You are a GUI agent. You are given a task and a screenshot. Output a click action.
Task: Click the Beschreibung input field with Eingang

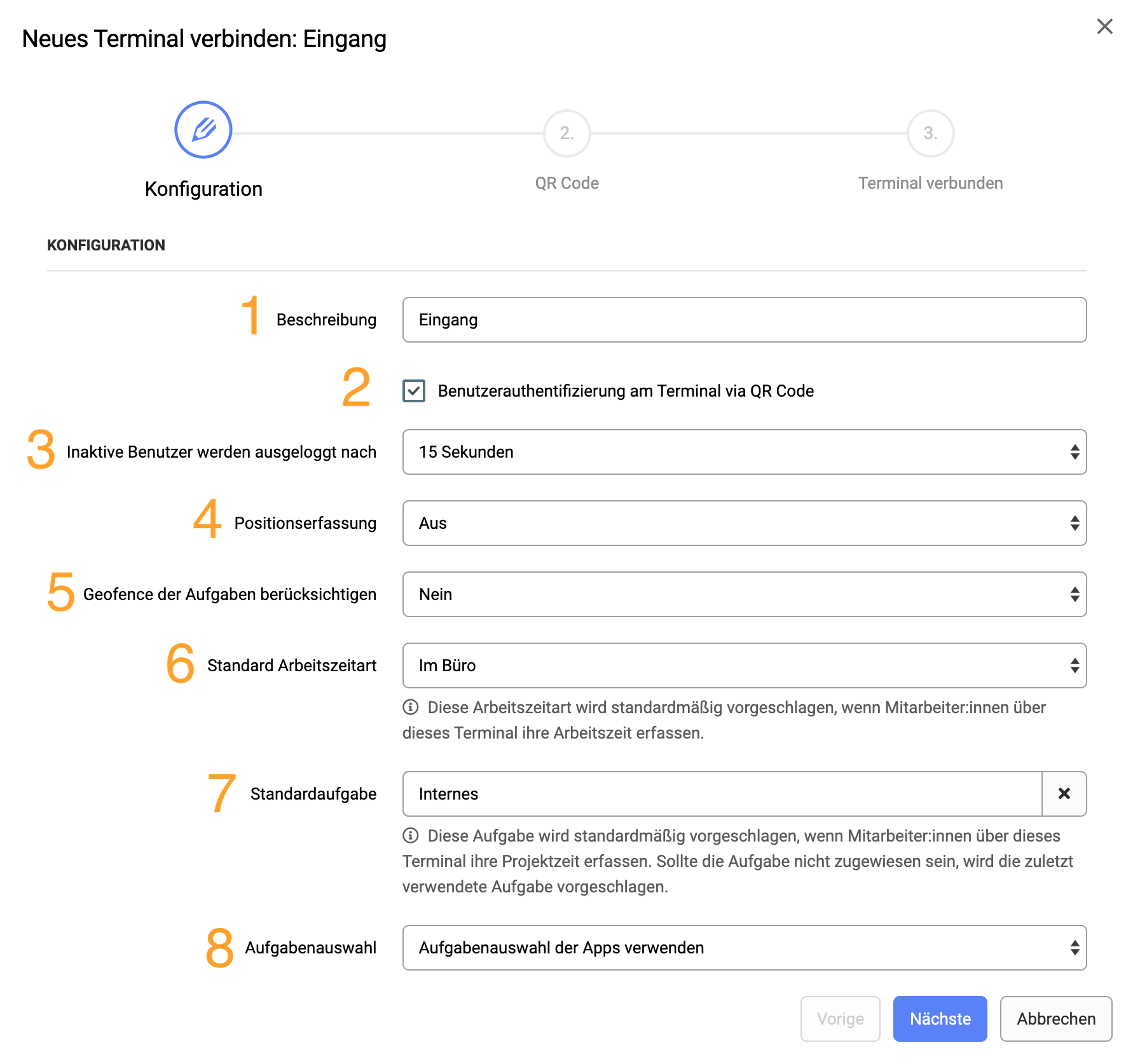click(745, 320)
